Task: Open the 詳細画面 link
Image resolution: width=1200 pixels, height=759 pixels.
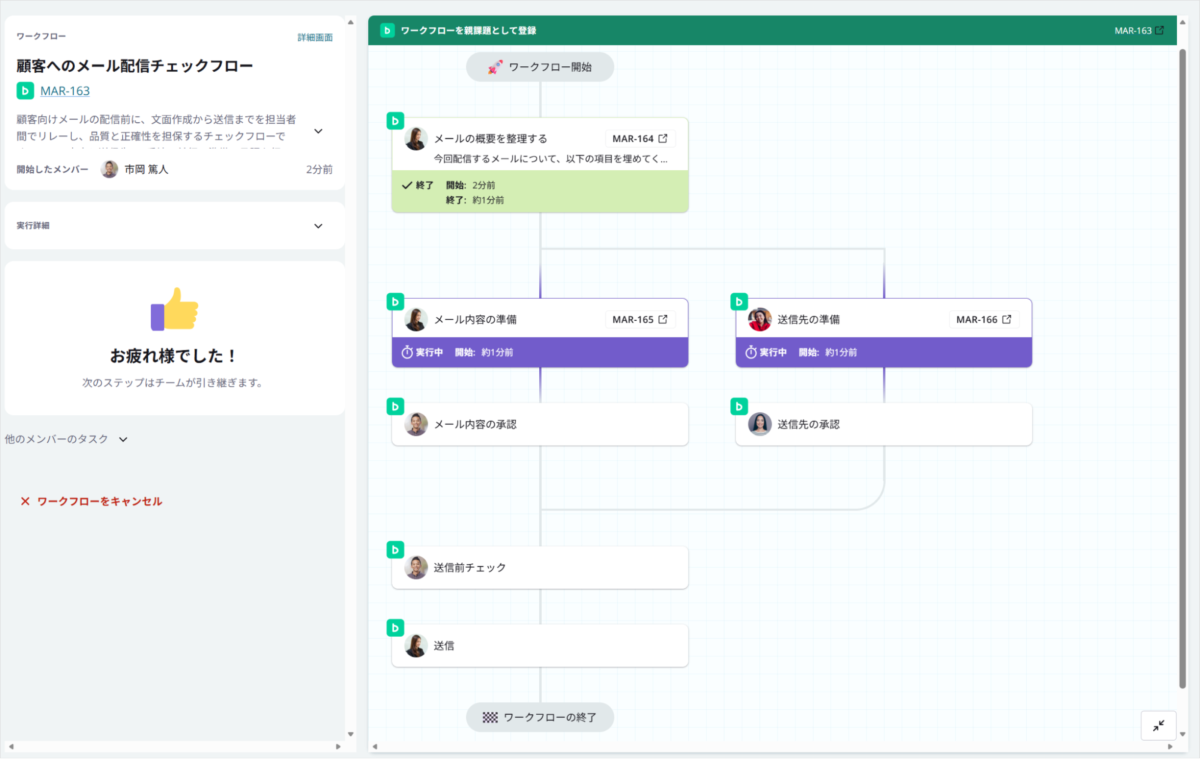Action: [x=315, y=37]
